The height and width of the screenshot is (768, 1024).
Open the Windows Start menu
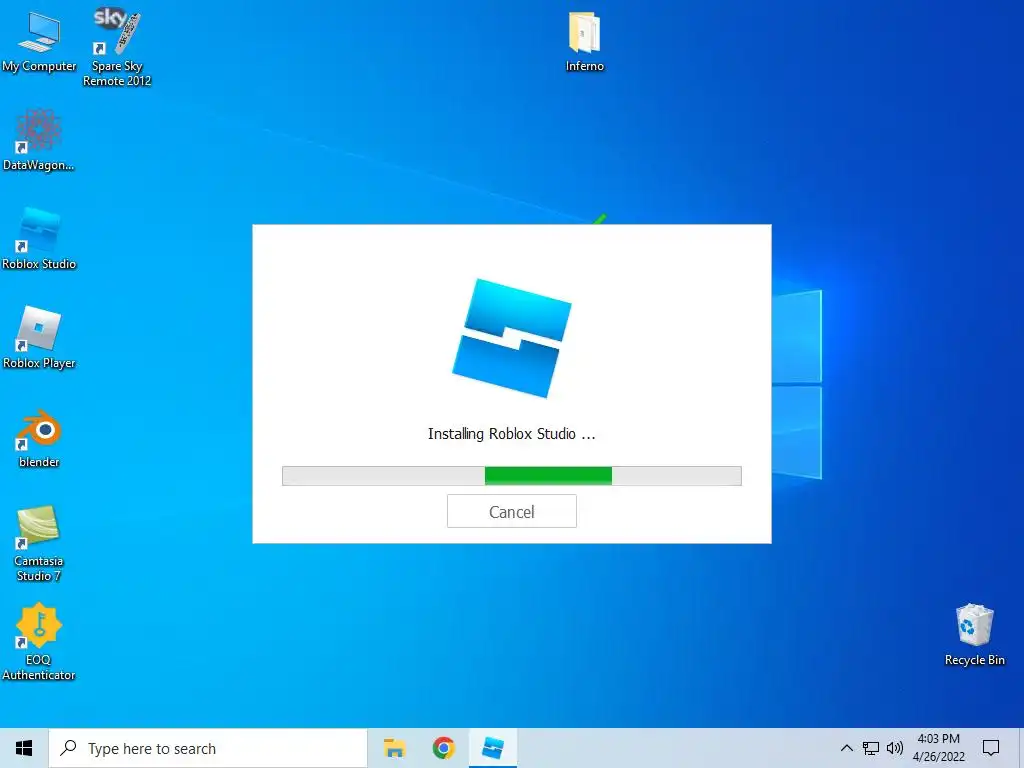24,748
